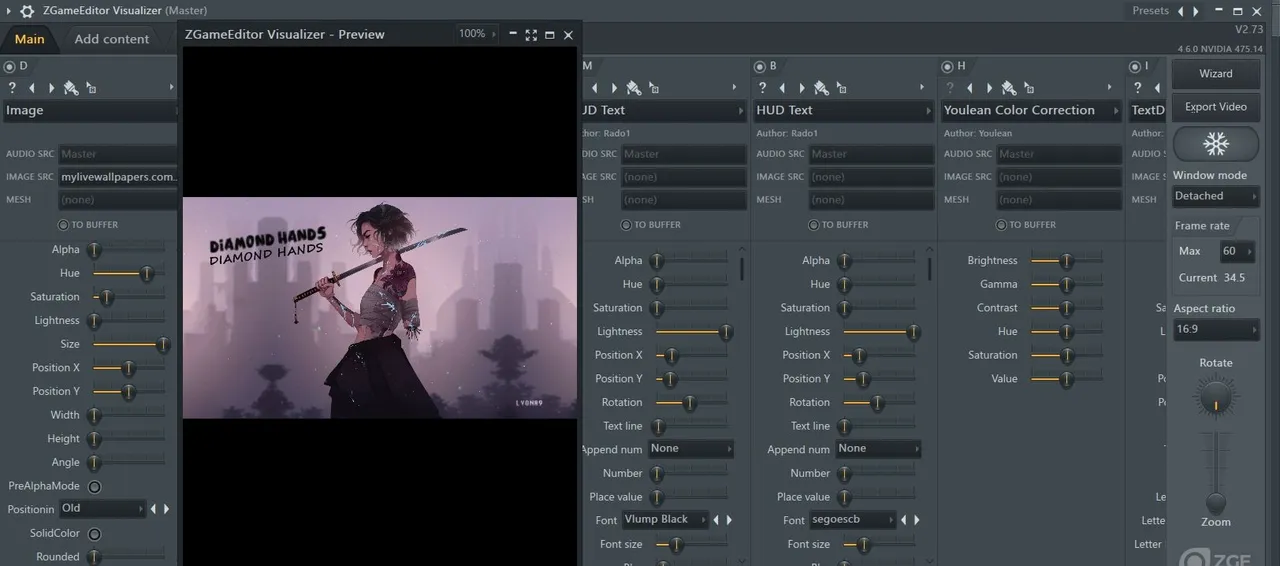Open Append num dropdown in layer B
The height and width of the screenshot is (566, 1280).
(877, 449)
